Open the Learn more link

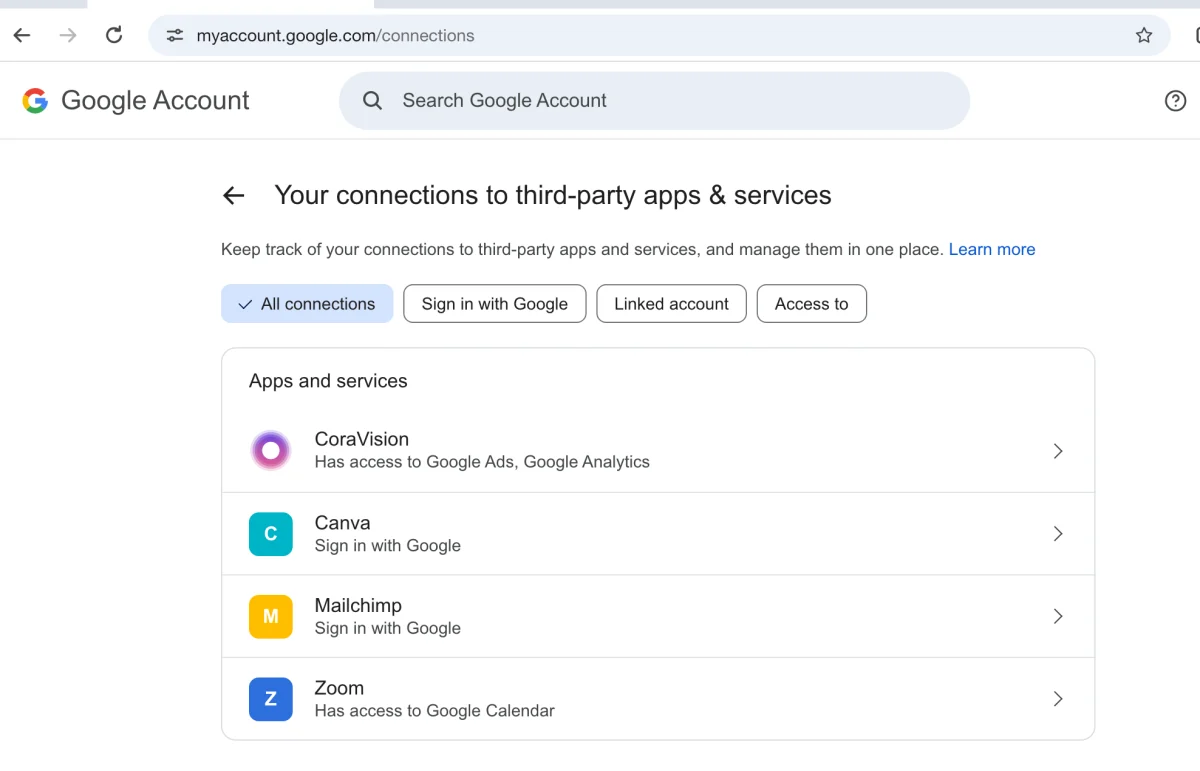click(992, 249)
